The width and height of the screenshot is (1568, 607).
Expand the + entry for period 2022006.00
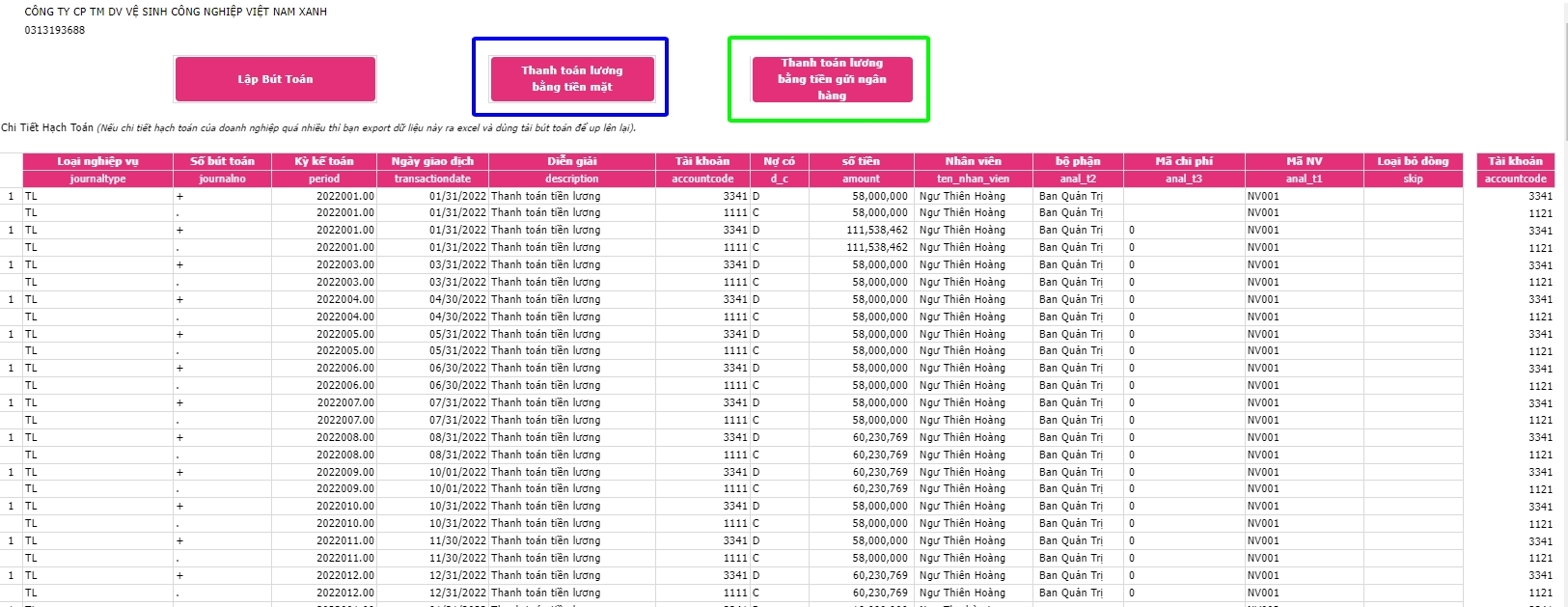point(179,369)
